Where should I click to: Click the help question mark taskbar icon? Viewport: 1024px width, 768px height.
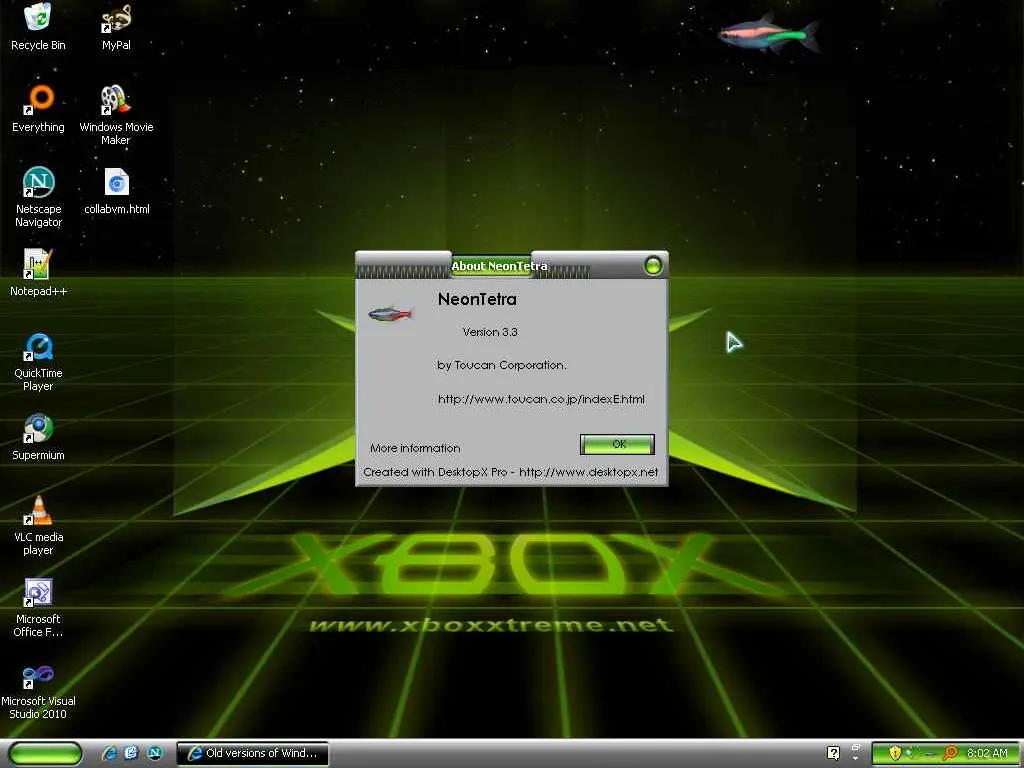point(833,753)
